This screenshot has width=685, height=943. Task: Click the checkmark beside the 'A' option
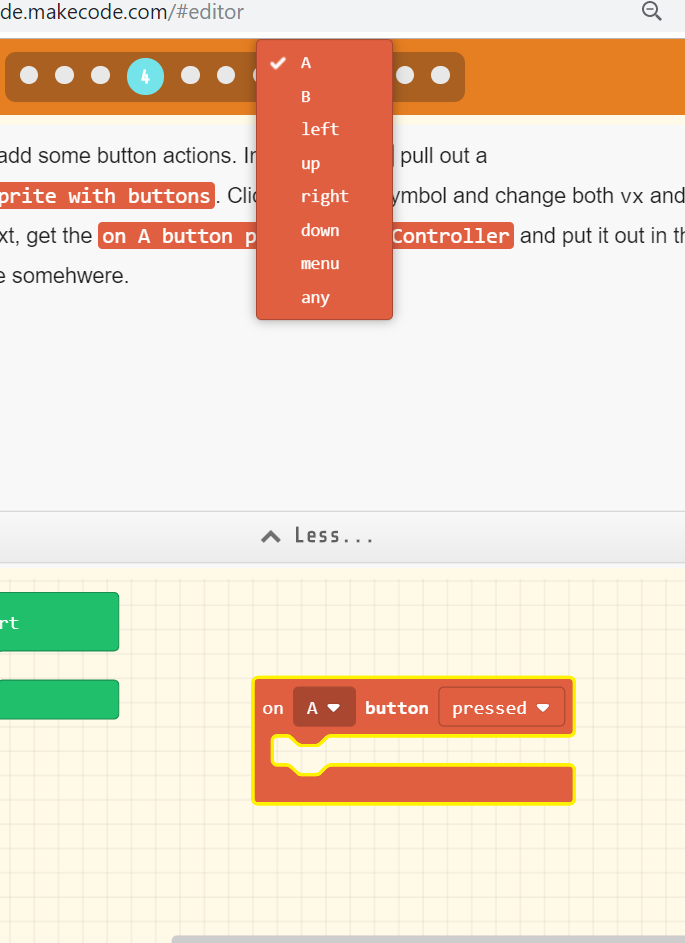tap(277, 62)
